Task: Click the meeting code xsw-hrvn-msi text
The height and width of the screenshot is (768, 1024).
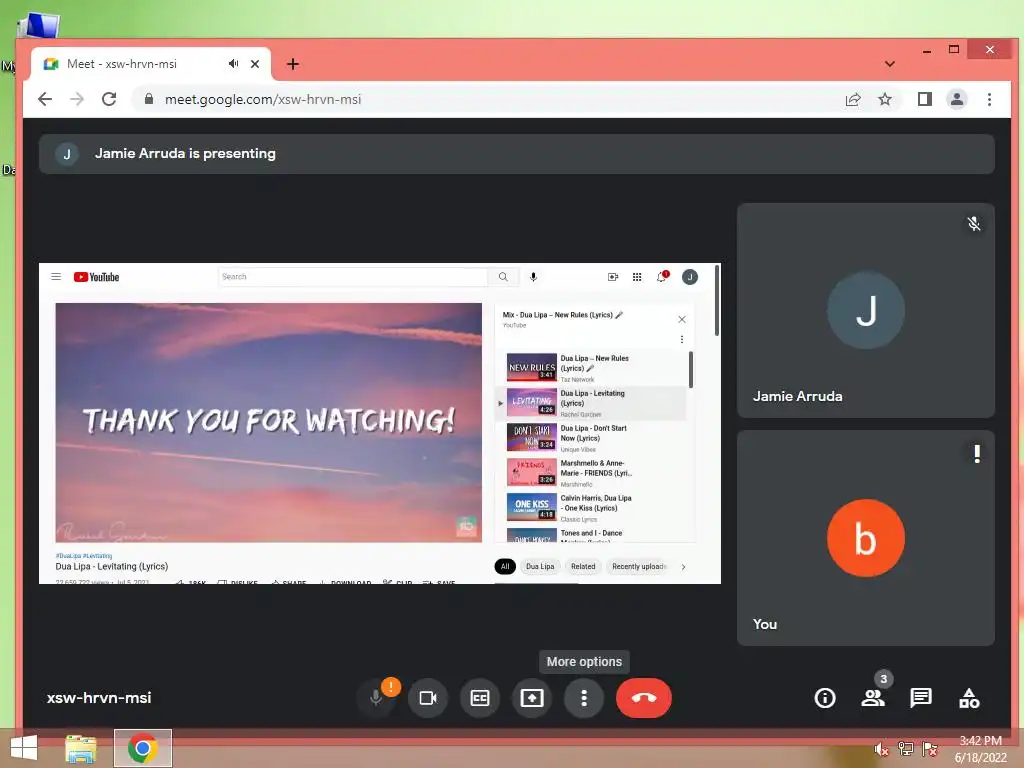Action: [99, 697]
